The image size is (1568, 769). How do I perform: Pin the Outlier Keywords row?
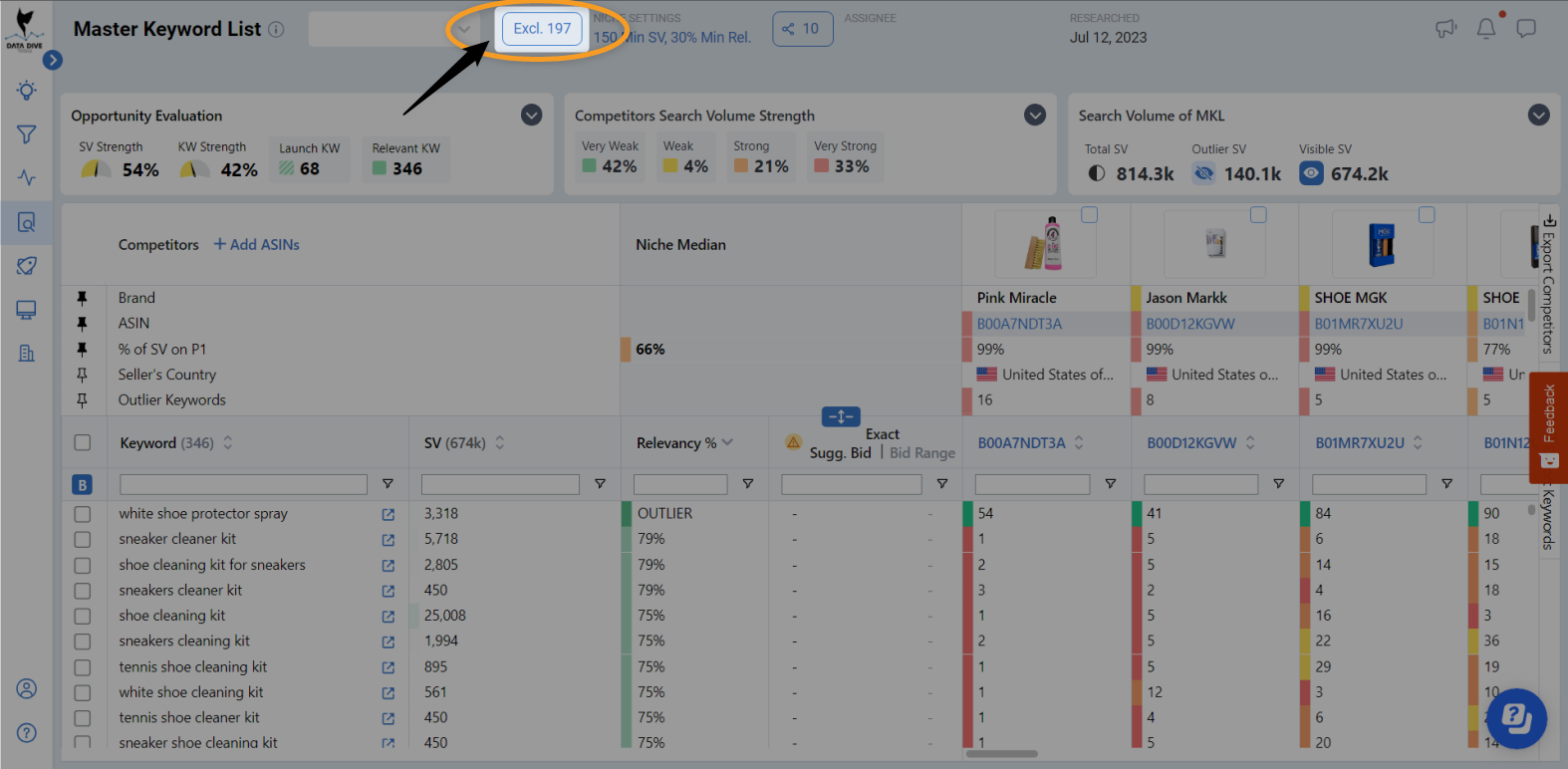[82, 400]
